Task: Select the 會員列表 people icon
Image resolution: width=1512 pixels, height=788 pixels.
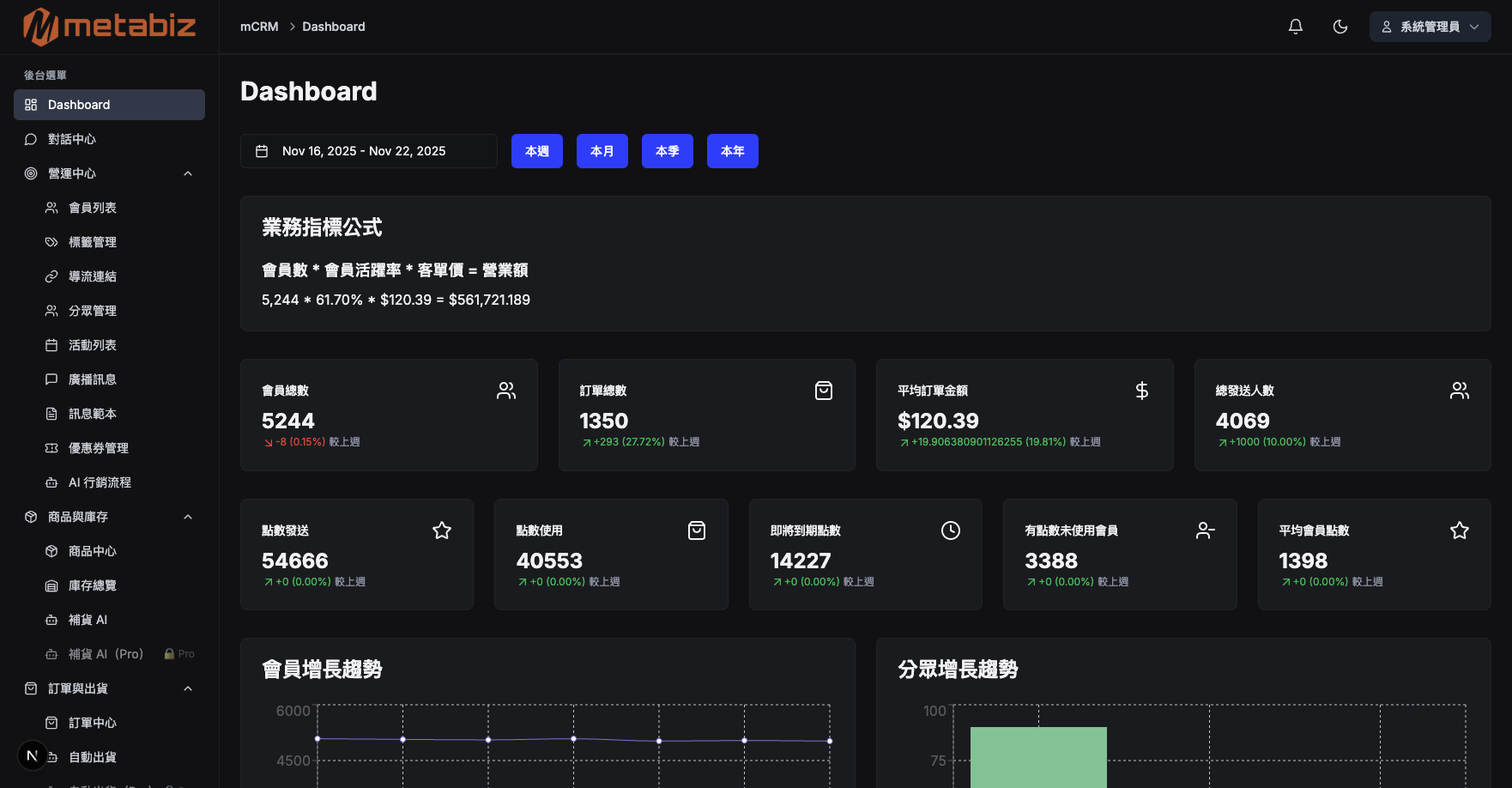Action: [51, 207]
